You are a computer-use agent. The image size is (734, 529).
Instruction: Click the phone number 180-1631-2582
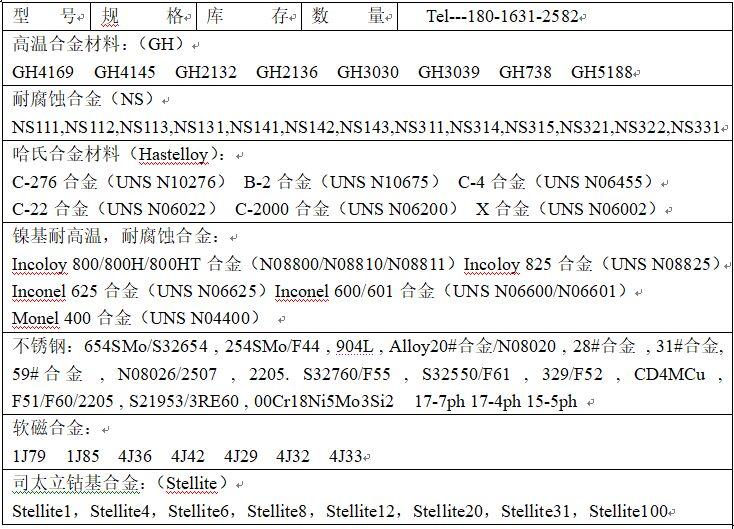click(x=522, y=16)
